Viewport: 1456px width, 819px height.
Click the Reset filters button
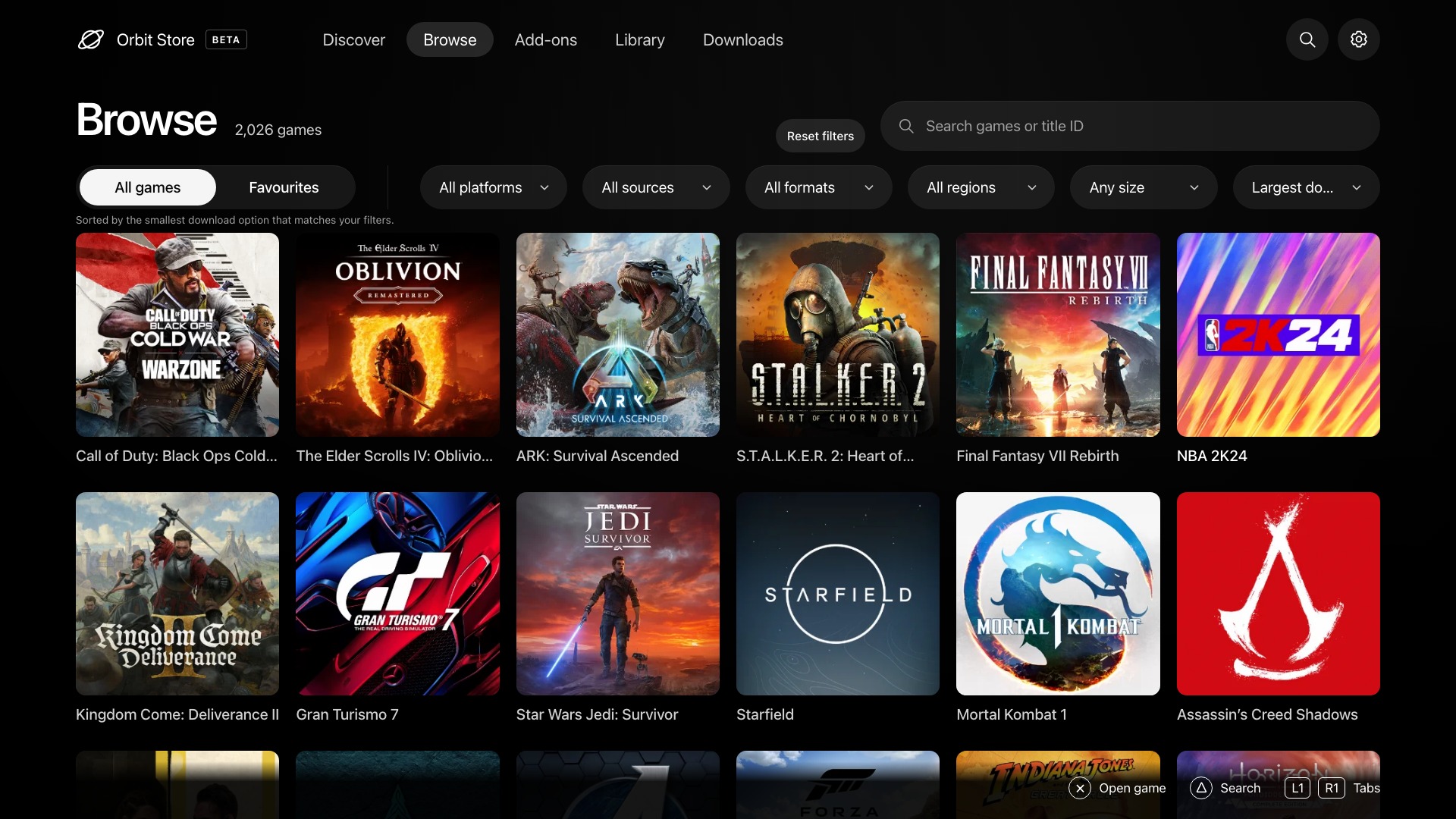(x=821, y=136)
